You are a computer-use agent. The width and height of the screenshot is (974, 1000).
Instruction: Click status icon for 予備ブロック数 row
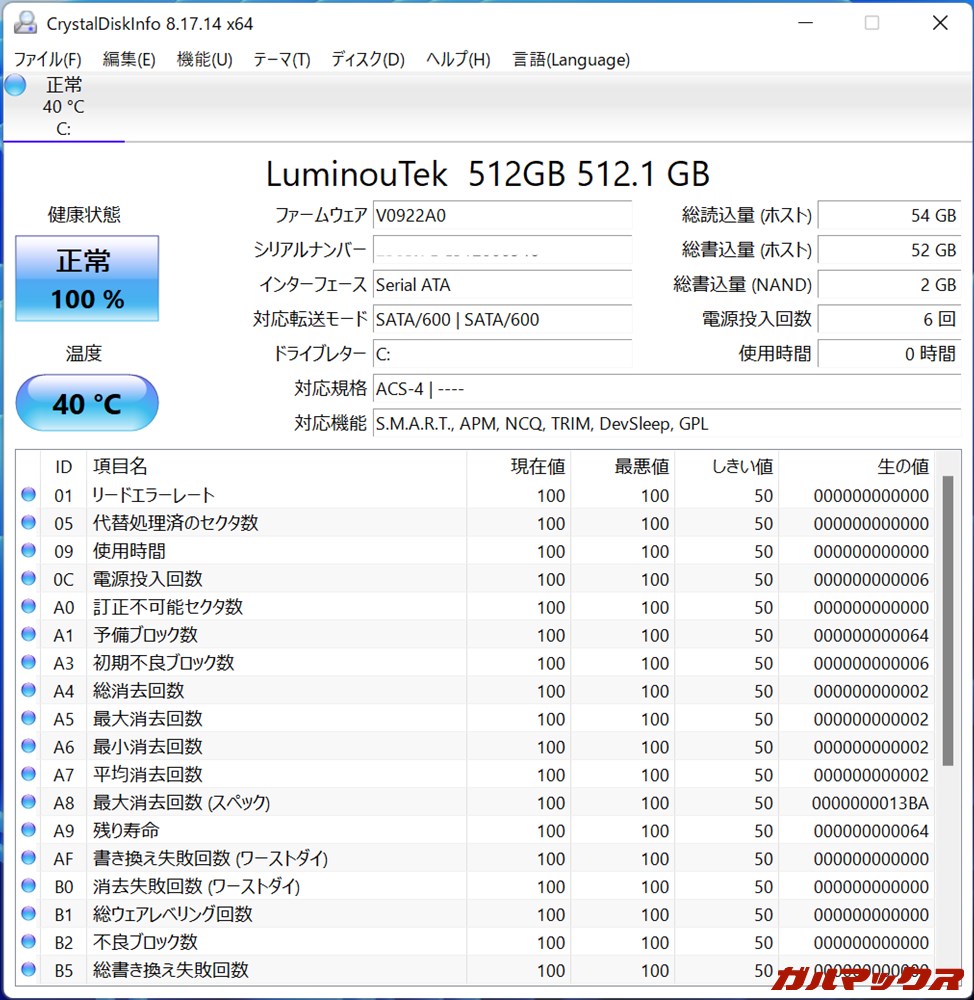pyautogui.click(x=28, y=635)
